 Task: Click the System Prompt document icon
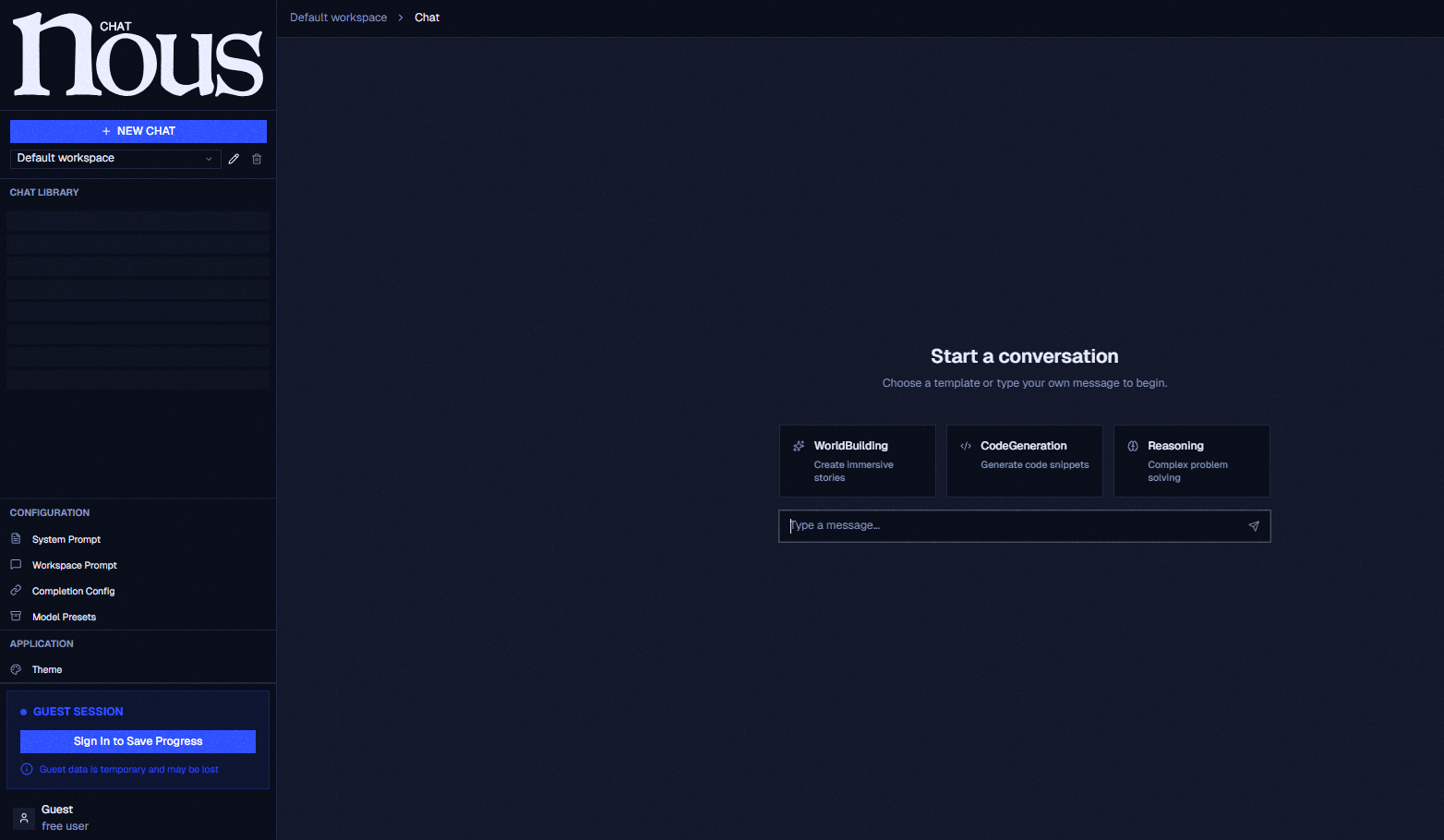pyautogui.click(x=16, y=539)
